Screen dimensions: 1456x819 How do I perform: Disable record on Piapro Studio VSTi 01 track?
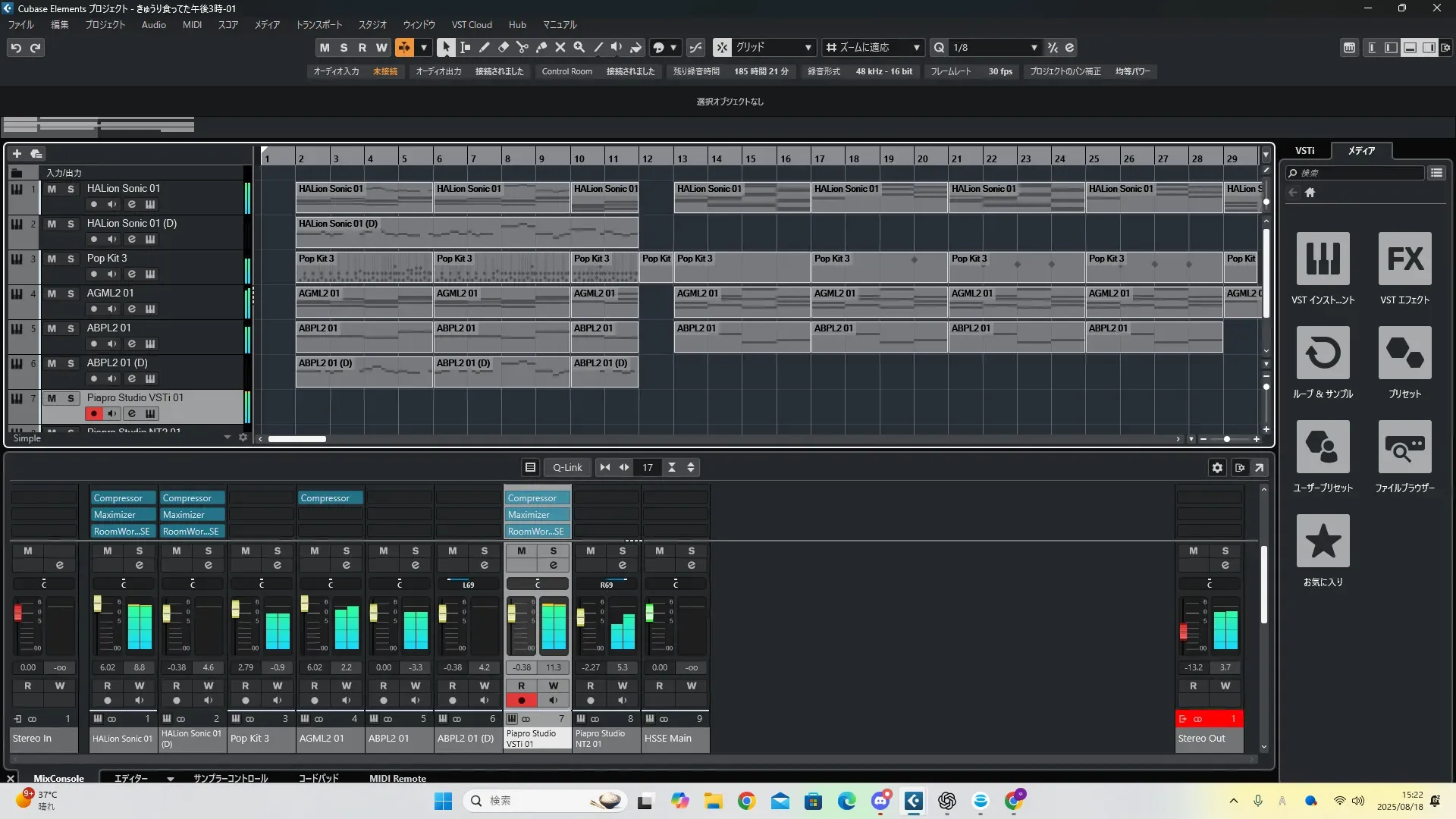[x=94, y=414]
